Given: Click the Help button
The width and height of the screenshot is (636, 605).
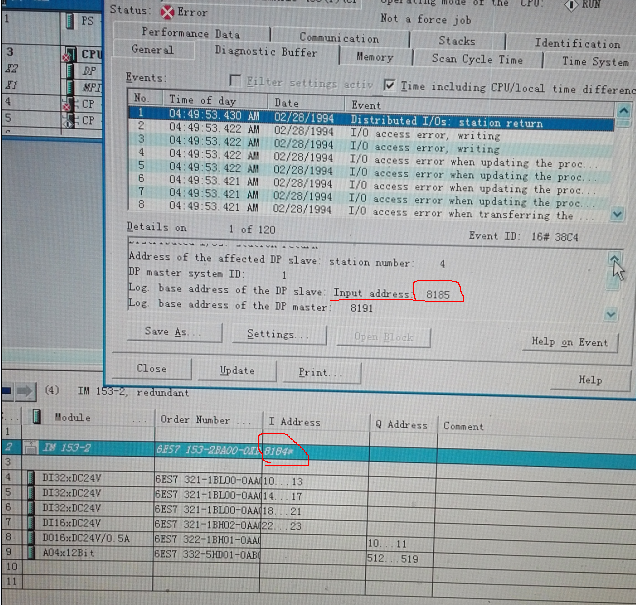Looking at the screenshot, I should coord(590,380).
